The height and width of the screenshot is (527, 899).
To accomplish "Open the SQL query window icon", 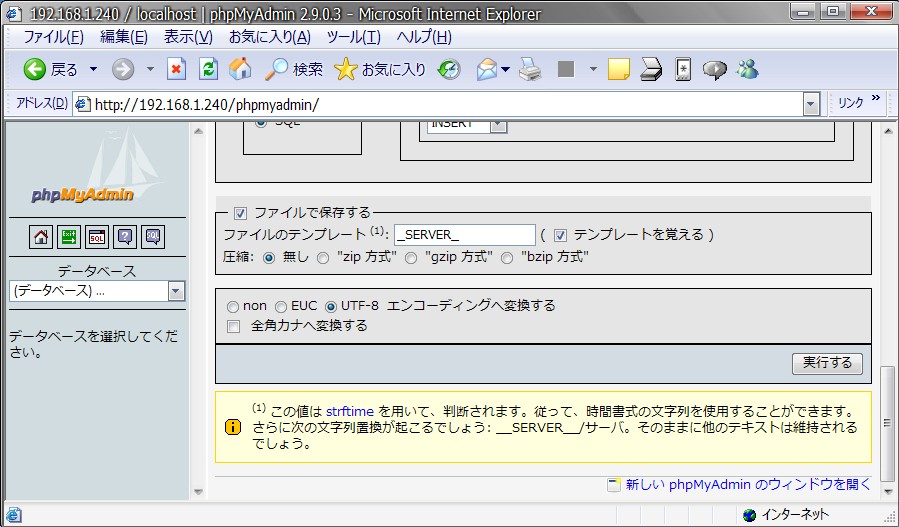I will (97, 237).
